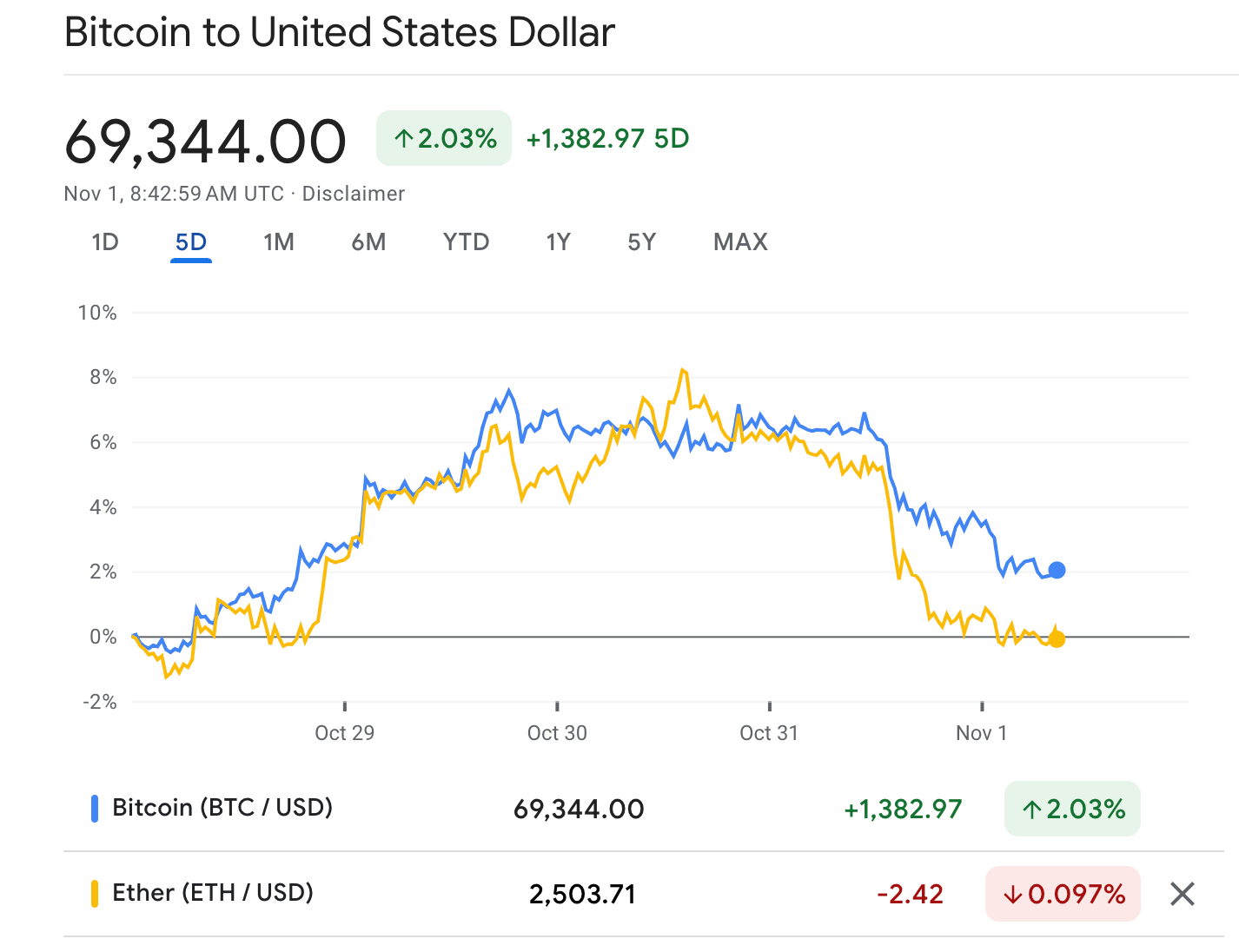Viewport: 1239px width, 952px height.
Task: Click the Bitcoin (BTC / USD) row label
Action: click(x=222, y=808)
